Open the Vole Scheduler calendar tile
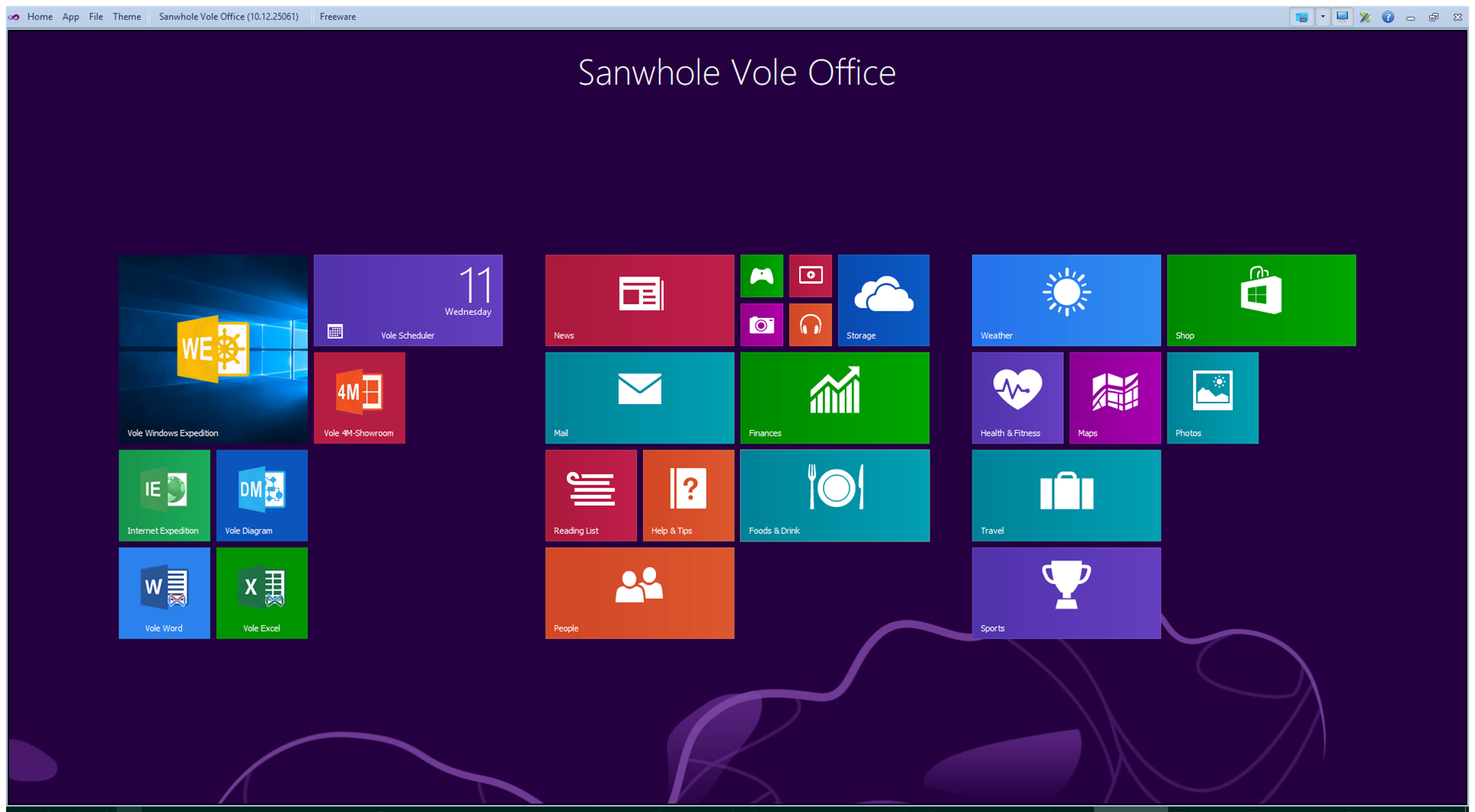 [x=408, y=300]
